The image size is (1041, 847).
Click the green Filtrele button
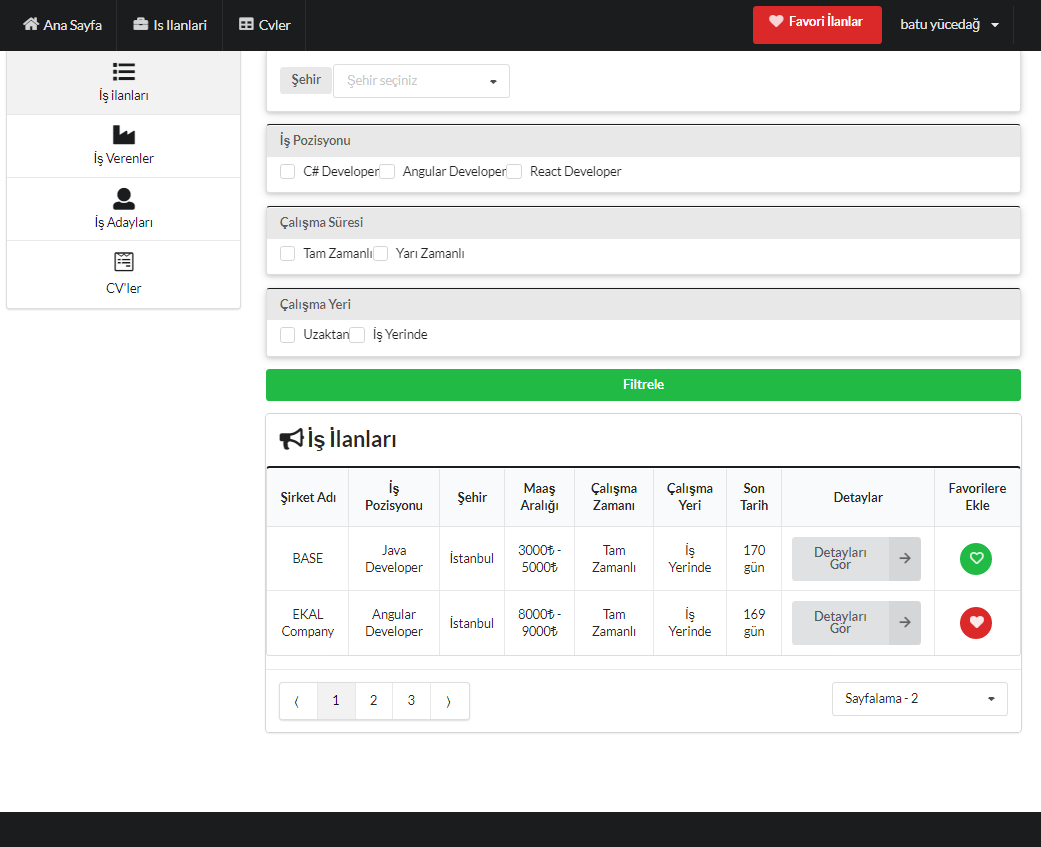643,385
